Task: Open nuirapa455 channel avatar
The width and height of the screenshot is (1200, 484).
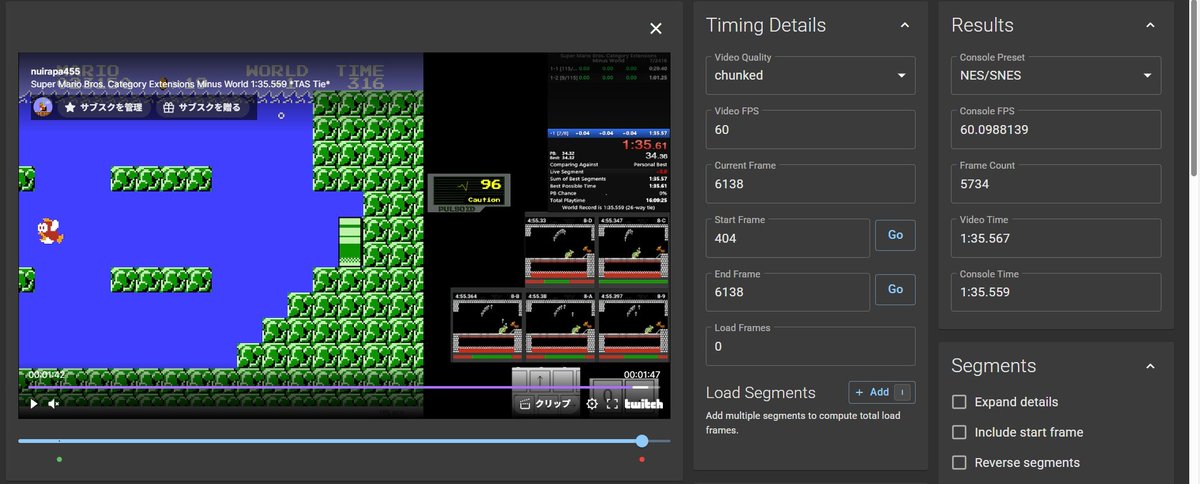Action: tap(43, 107)
